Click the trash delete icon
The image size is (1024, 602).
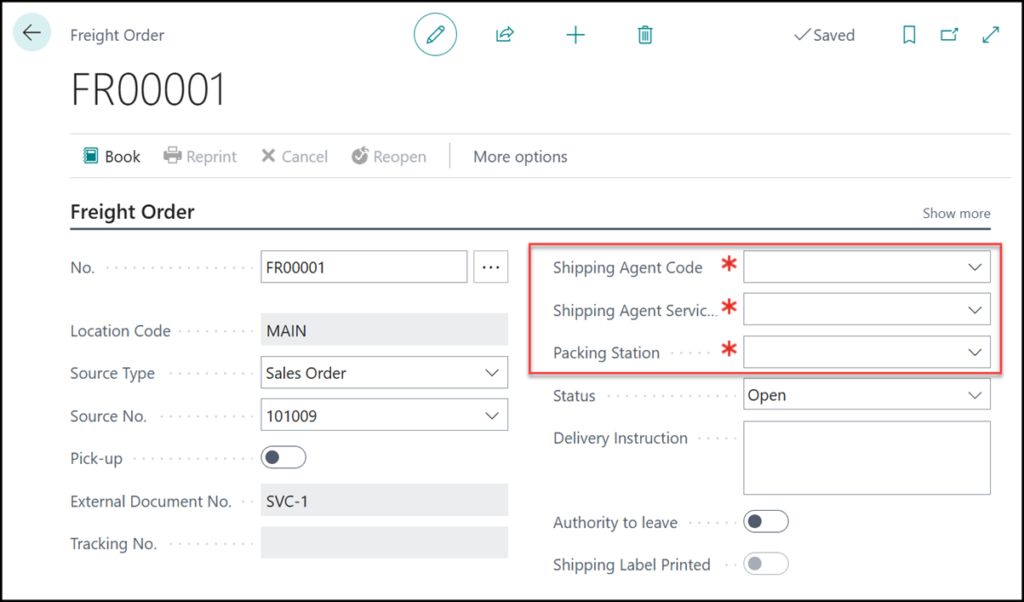click(645, 35)
